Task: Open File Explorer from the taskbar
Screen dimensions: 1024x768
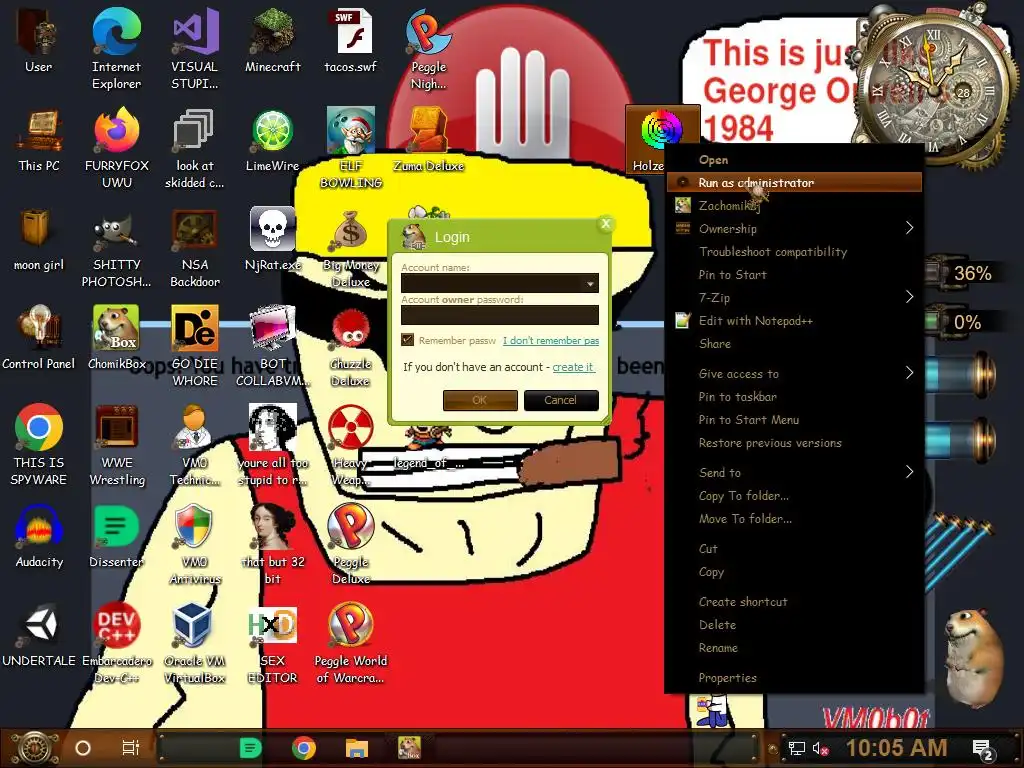Action: point(357,748)
